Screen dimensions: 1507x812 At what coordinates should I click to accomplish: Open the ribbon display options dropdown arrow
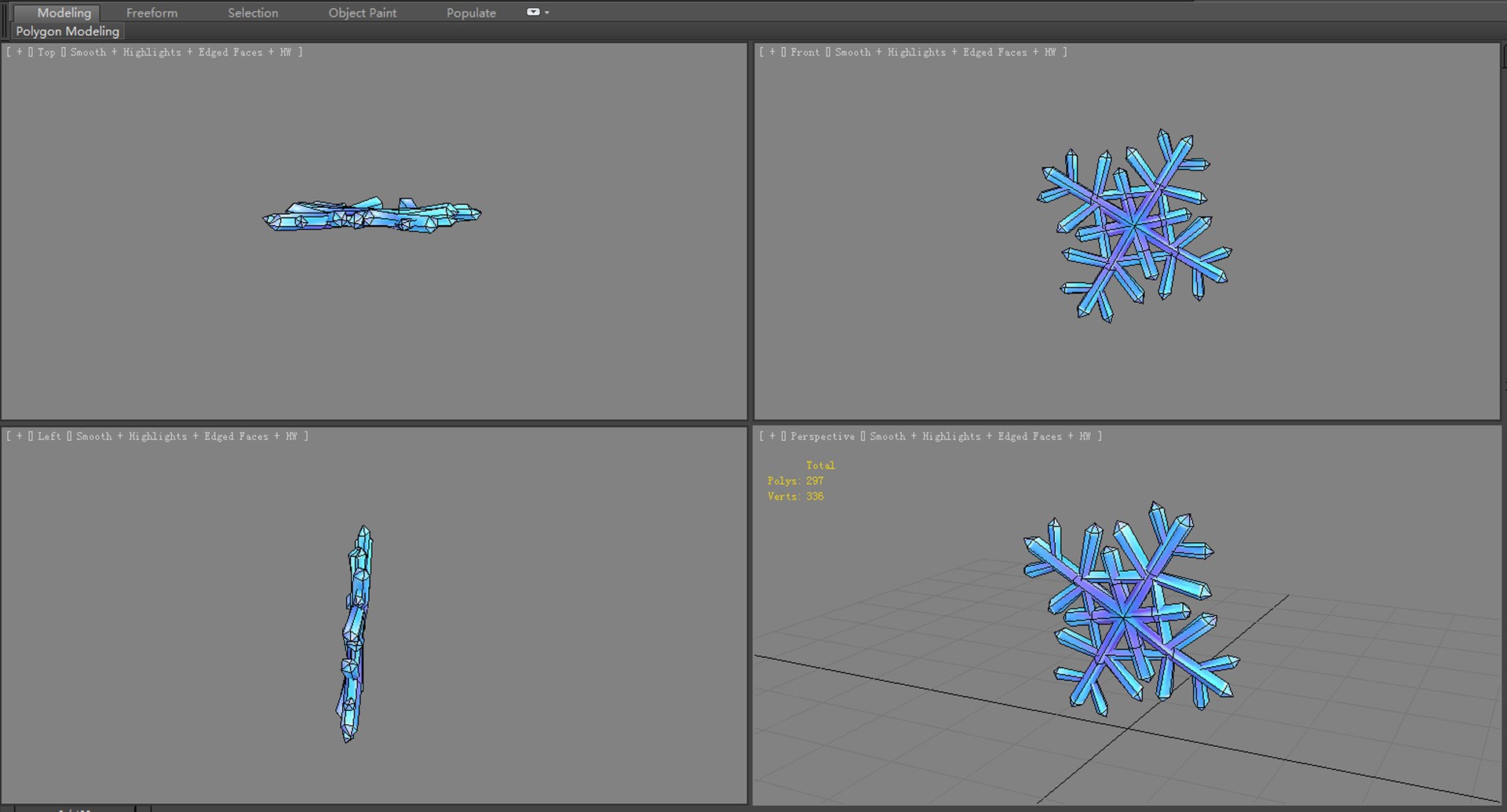pos(547,13)
